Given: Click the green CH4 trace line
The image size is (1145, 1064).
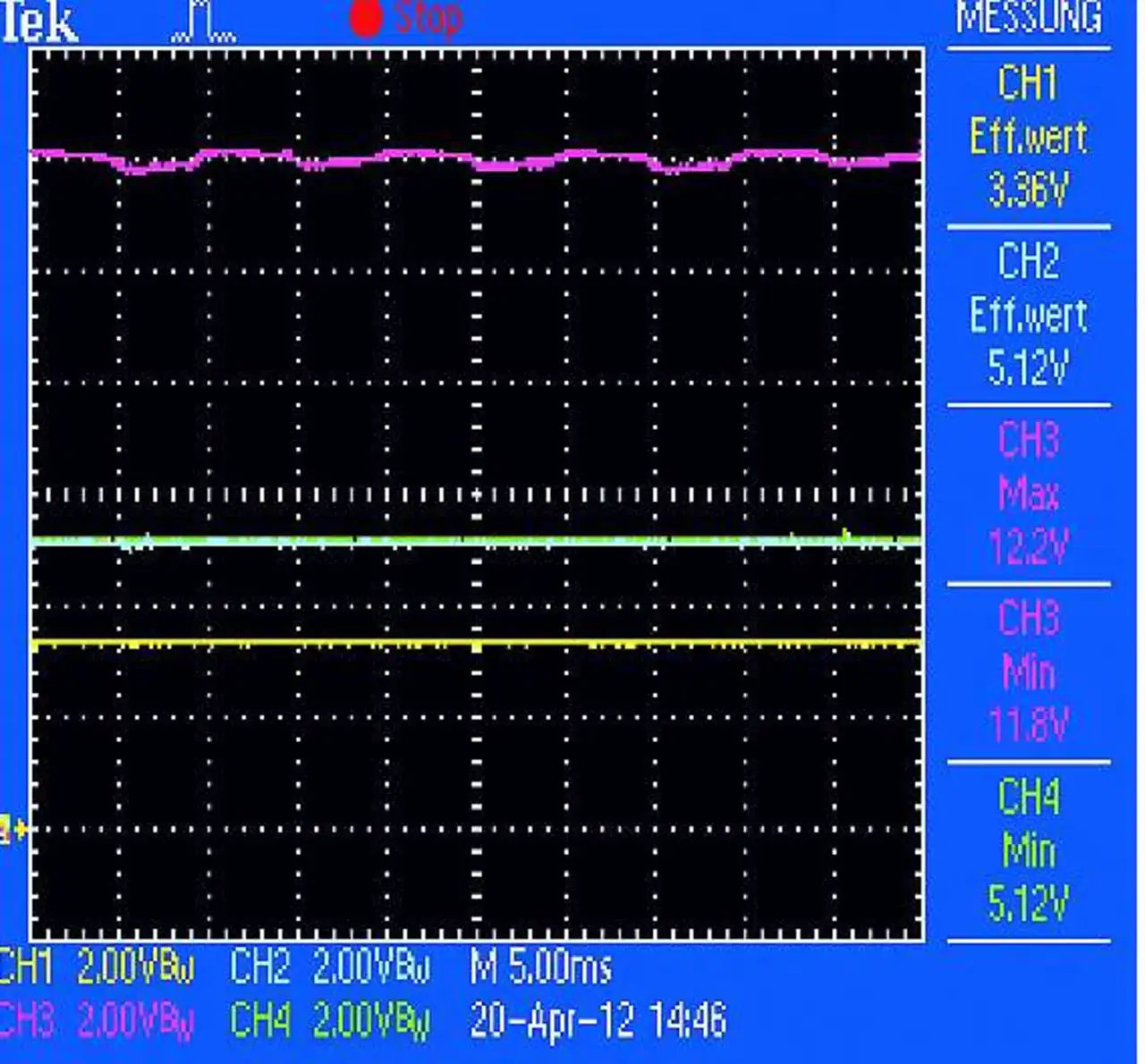Looking at the screenshot, I should 476,540.
